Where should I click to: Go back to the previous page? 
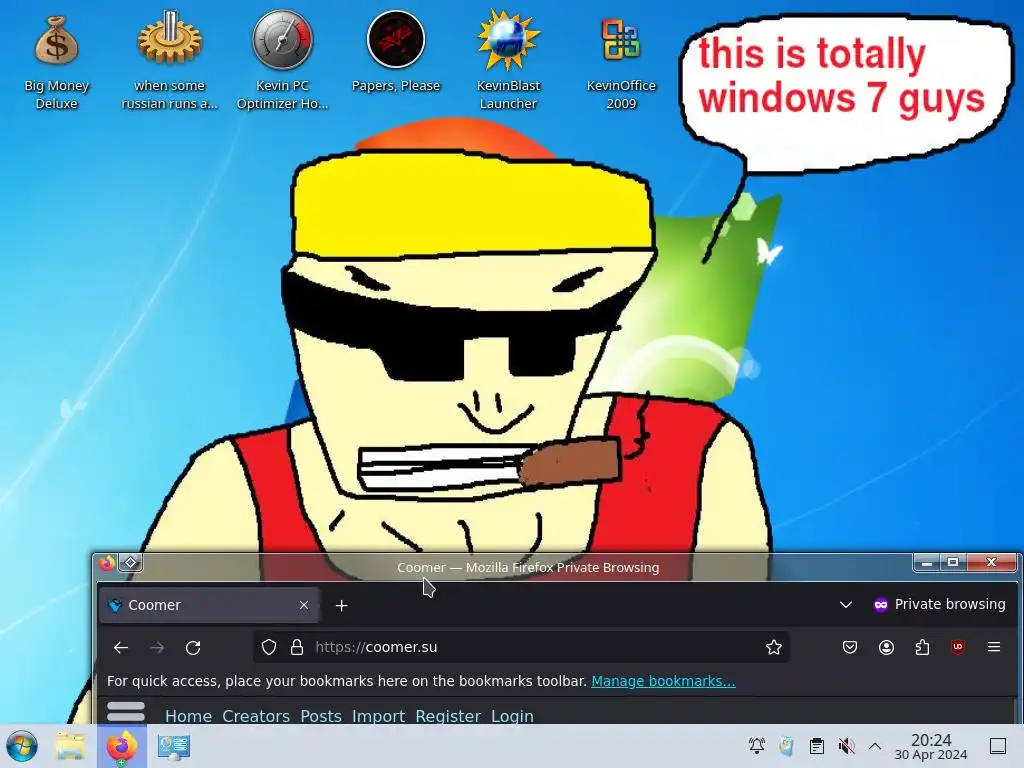[121, 647]
